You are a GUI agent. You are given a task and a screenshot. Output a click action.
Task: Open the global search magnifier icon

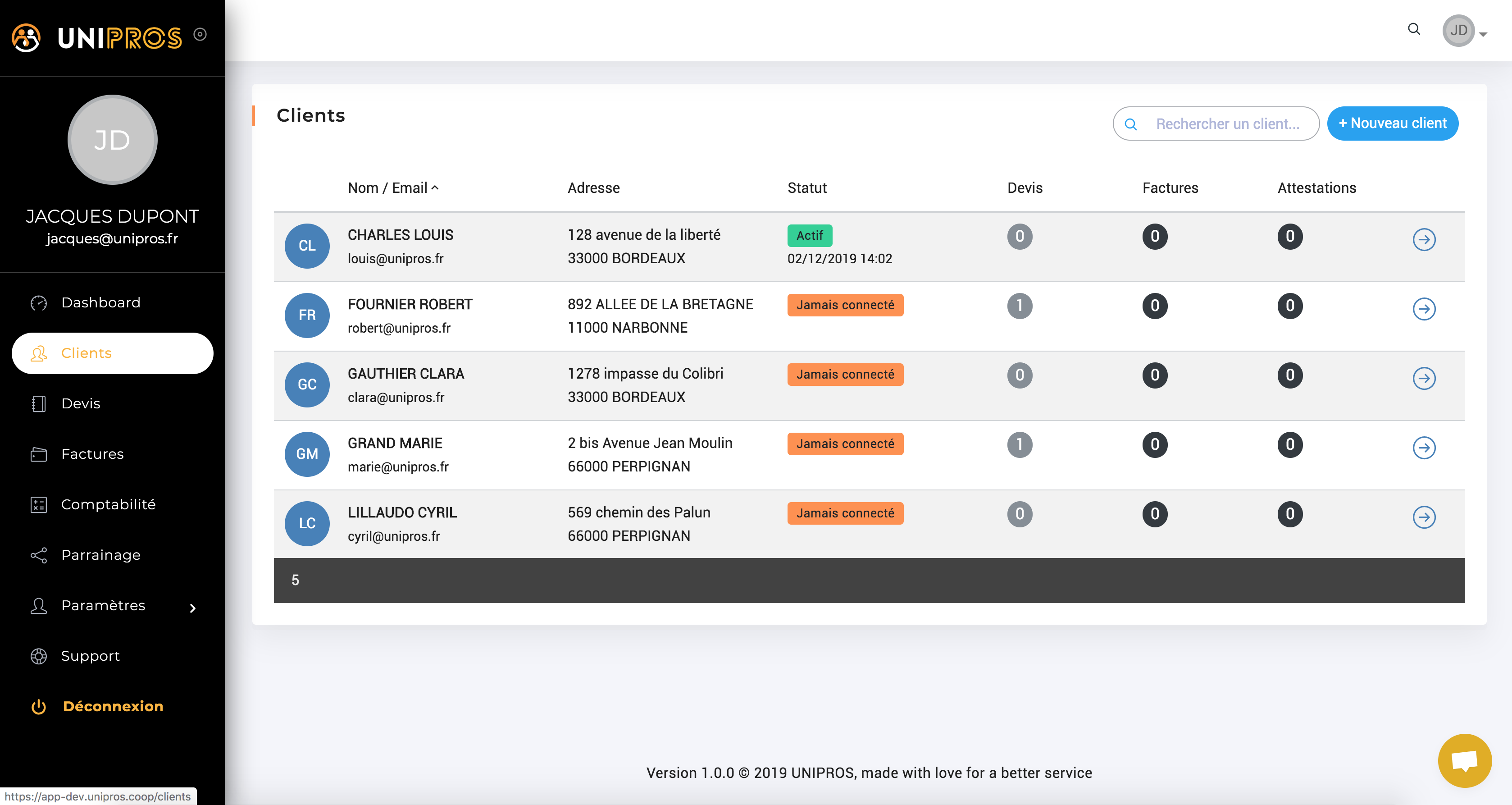(x=1414, y=29)
